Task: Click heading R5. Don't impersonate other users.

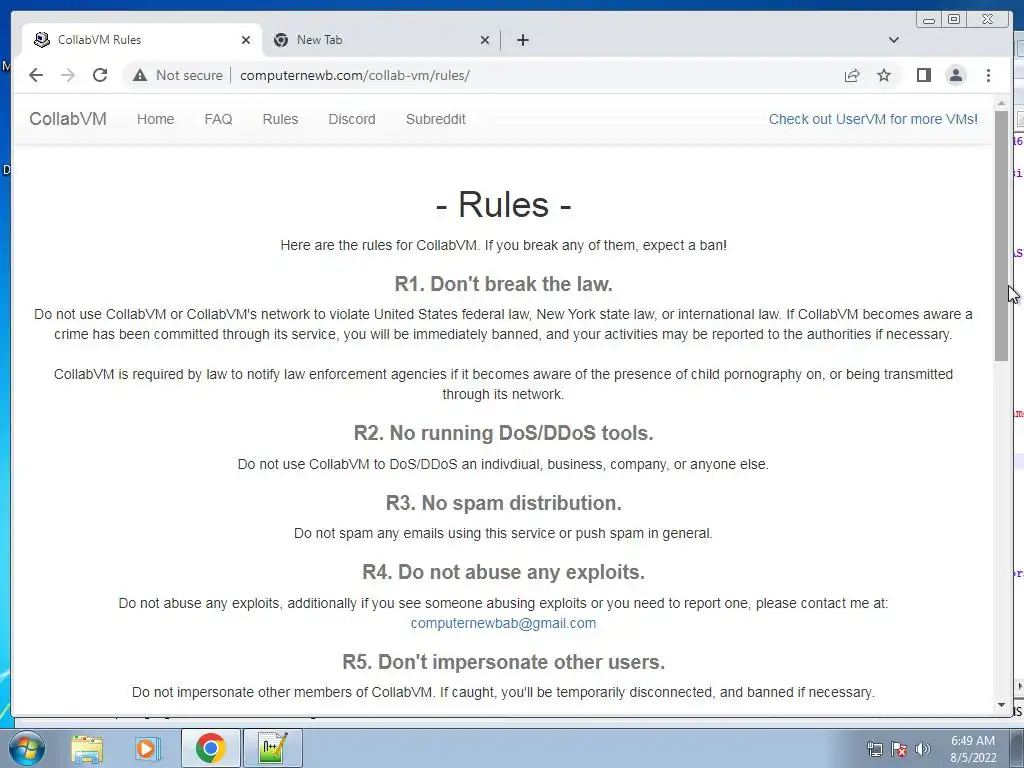Action: pyautogui.click(x=504, y=662)
